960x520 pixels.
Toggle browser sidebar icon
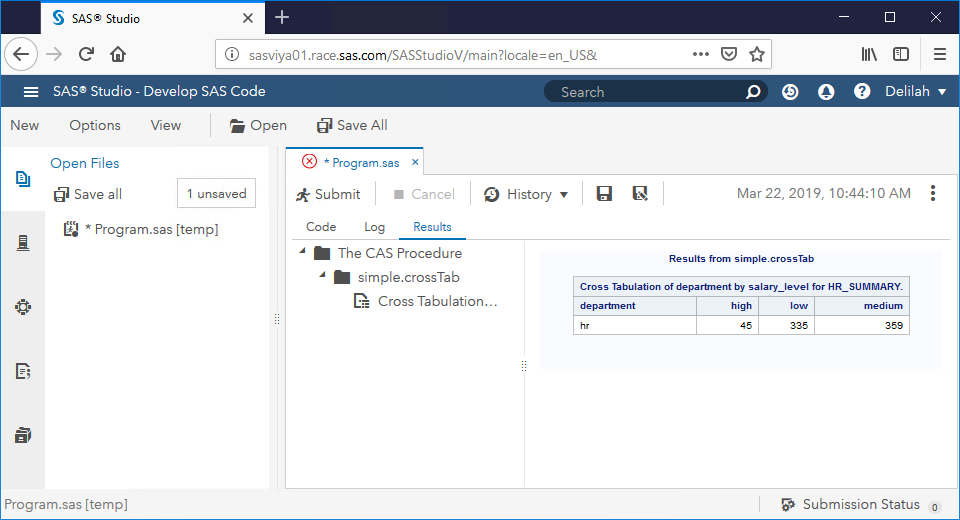click(901, 55)
